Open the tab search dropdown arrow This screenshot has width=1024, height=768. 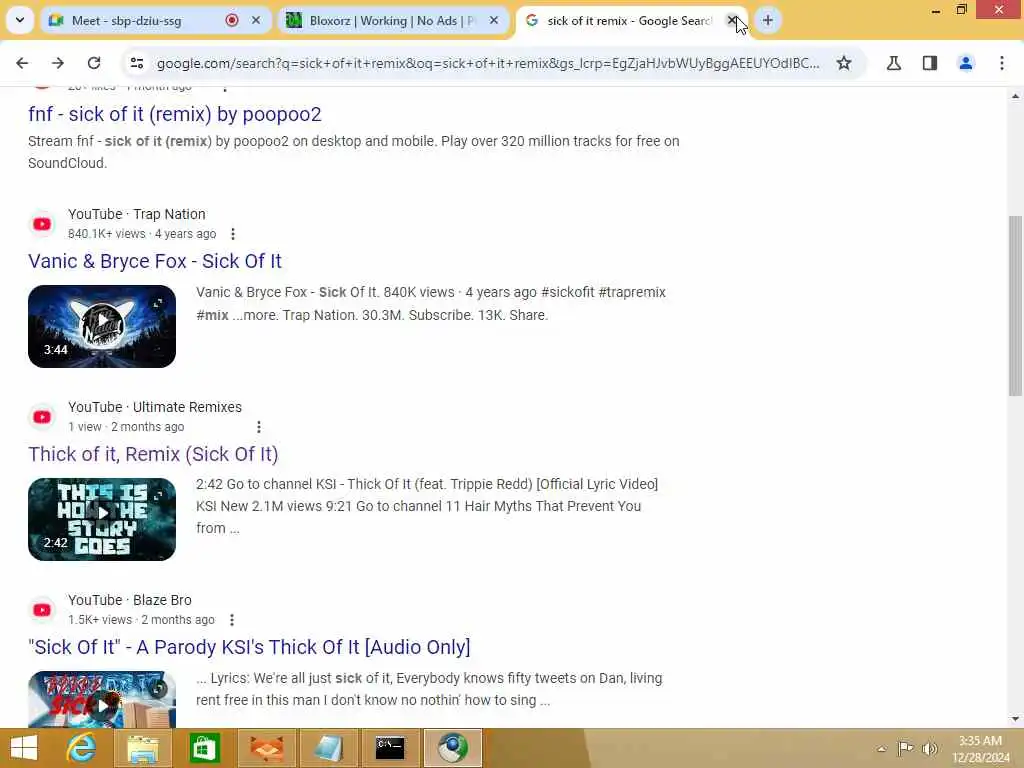tap(20, 20)
